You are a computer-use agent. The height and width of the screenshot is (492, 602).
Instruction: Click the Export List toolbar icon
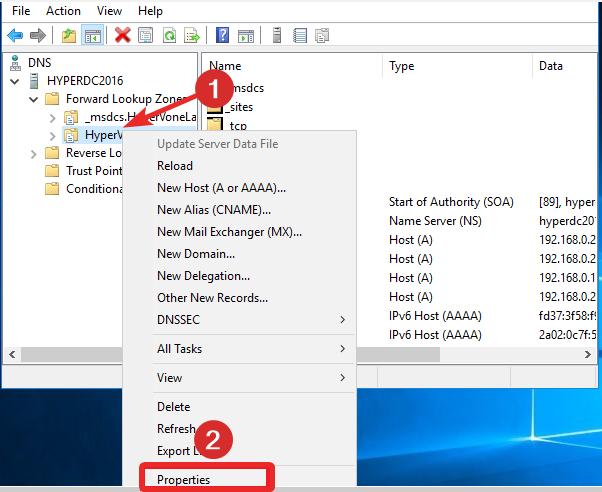pos(192,35)
